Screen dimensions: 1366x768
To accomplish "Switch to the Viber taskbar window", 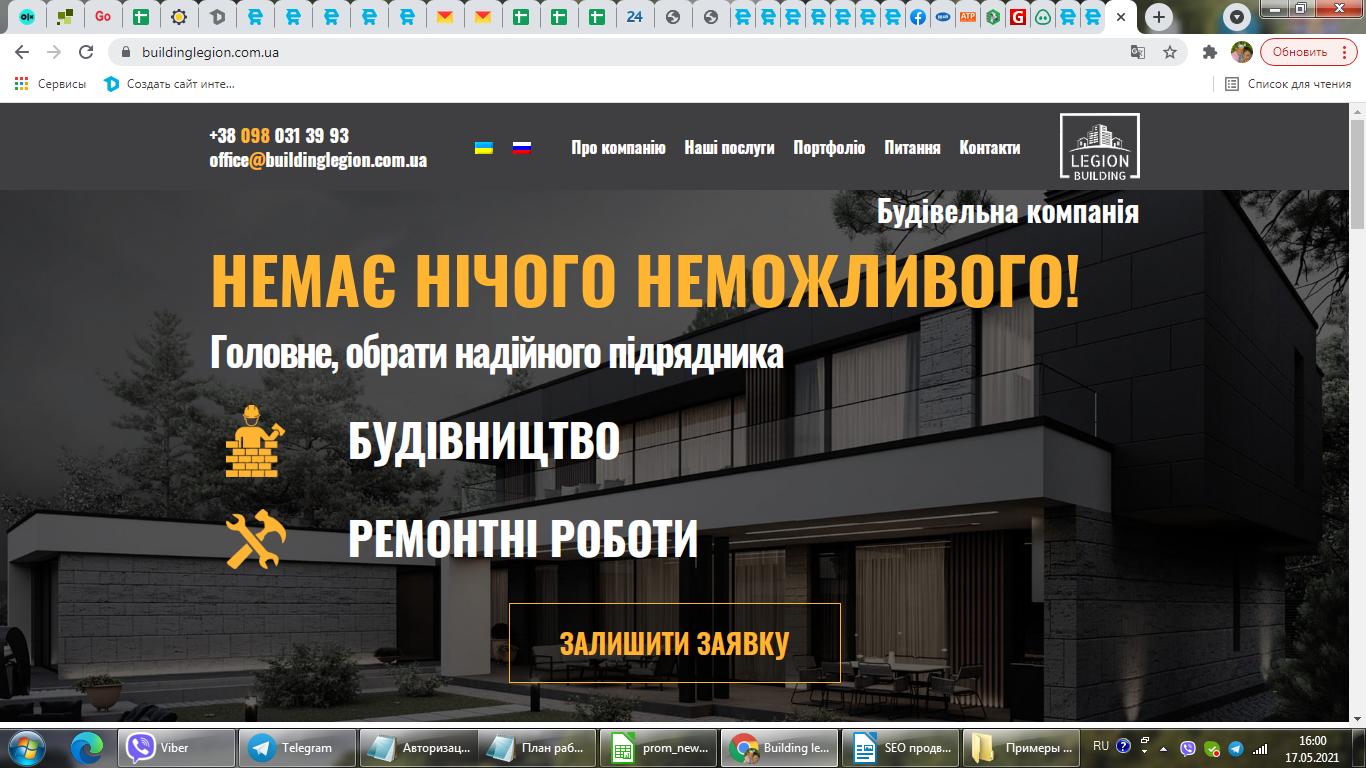I will pos(177,748).
